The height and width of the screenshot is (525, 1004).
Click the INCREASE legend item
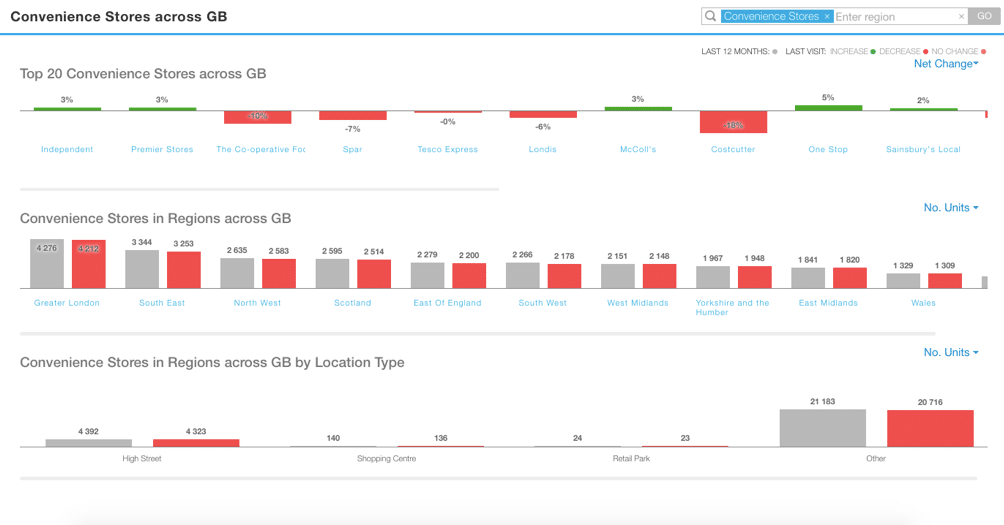click(x=852, y=51)
